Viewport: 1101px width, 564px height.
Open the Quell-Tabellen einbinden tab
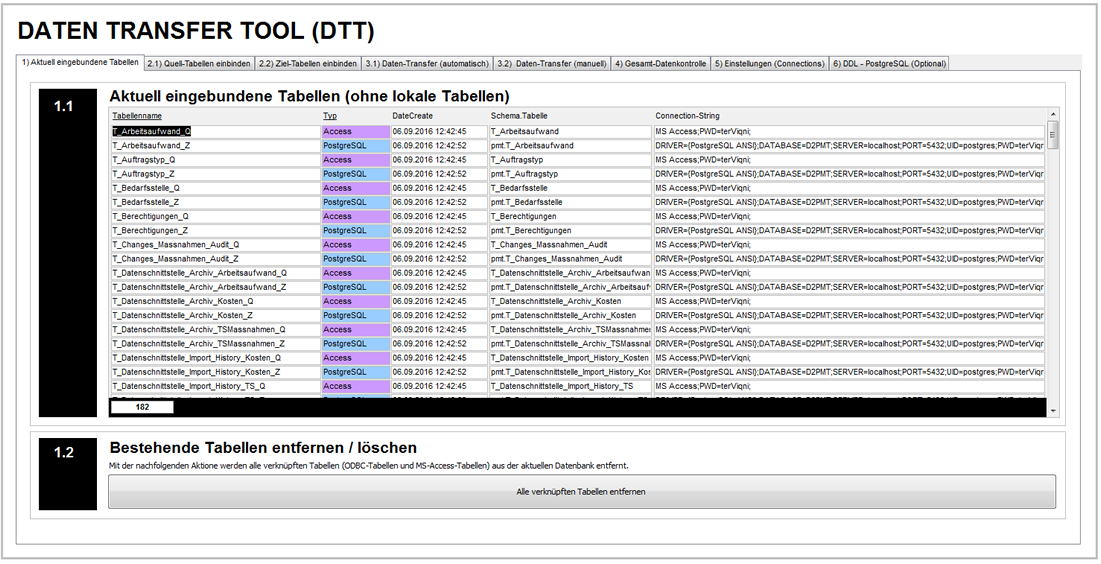pyautogui.click(x=199, y=64)
